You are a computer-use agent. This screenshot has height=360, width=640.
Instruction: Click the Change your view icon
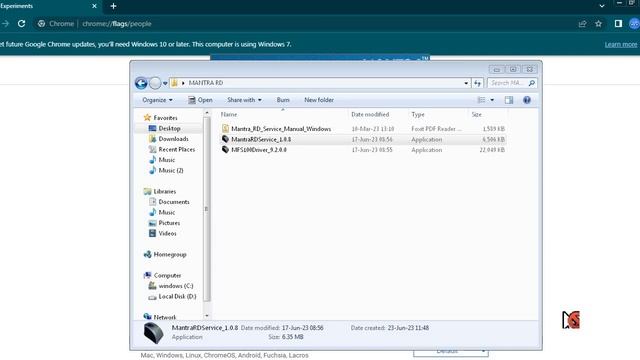[x=482, y=100]
